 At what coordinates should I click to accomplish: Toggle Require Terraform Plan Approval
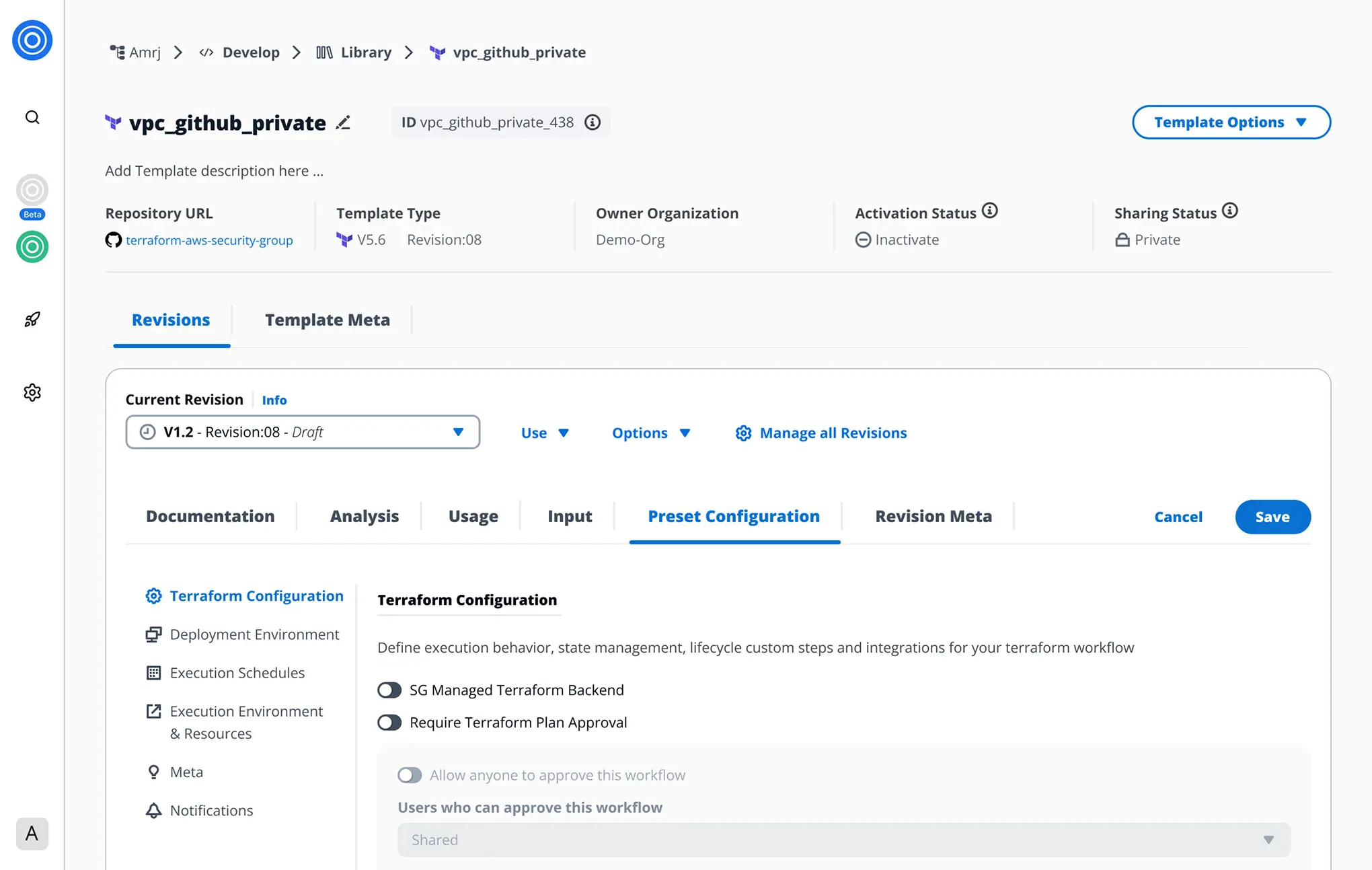pos(389,723)
